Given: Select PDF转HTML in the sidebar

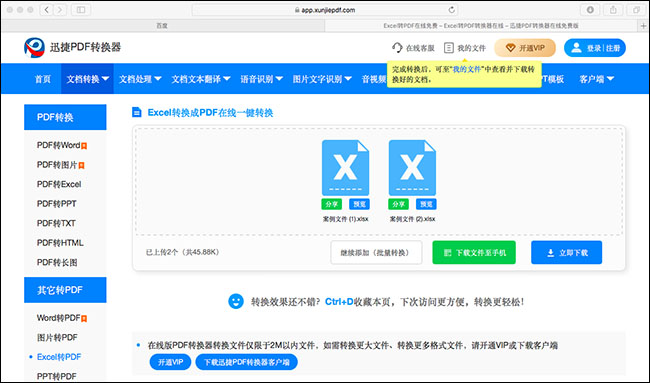Looking at the screenshot, I should (x=60, y=243).
